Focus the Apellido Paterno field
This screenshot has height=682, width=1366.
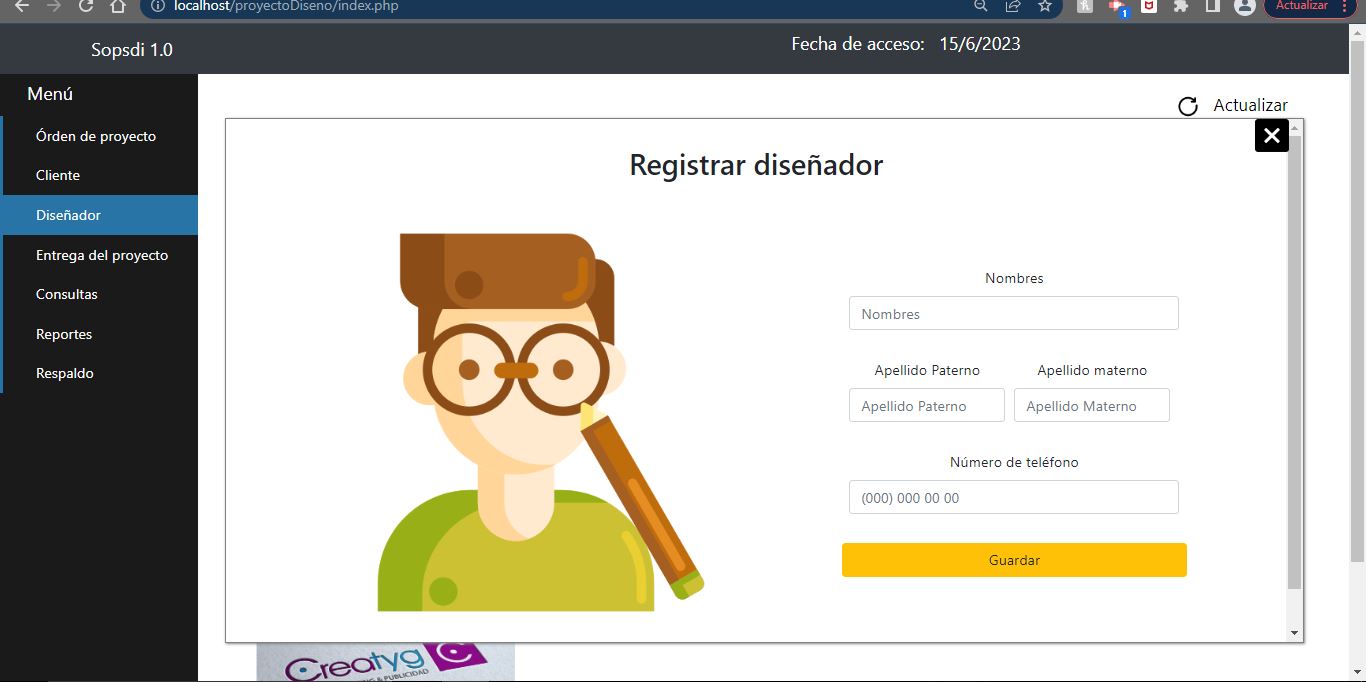(x=926, y=406)
